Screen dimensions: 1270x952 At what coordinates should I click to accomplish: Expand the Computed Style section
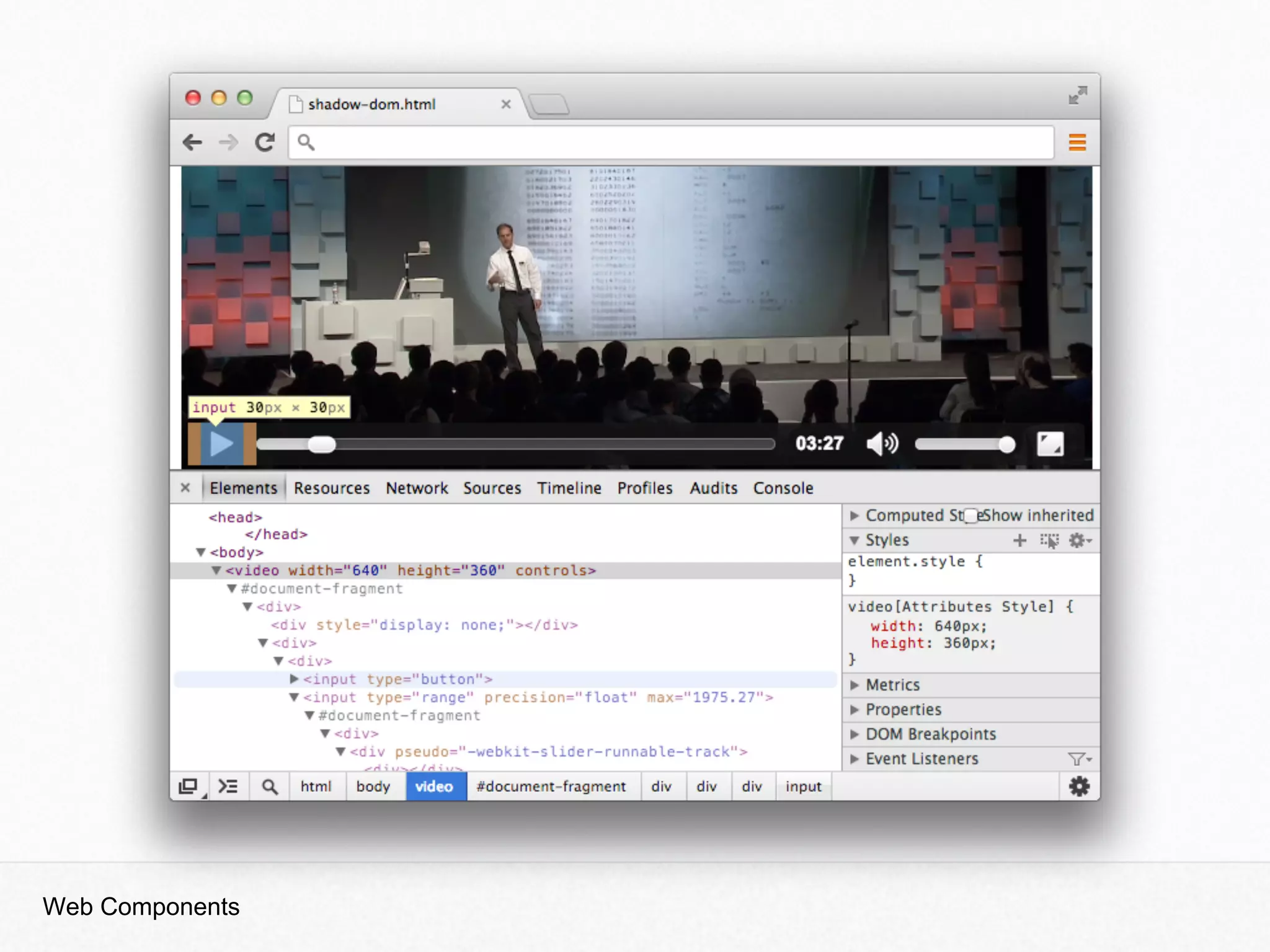click(855, 516)
